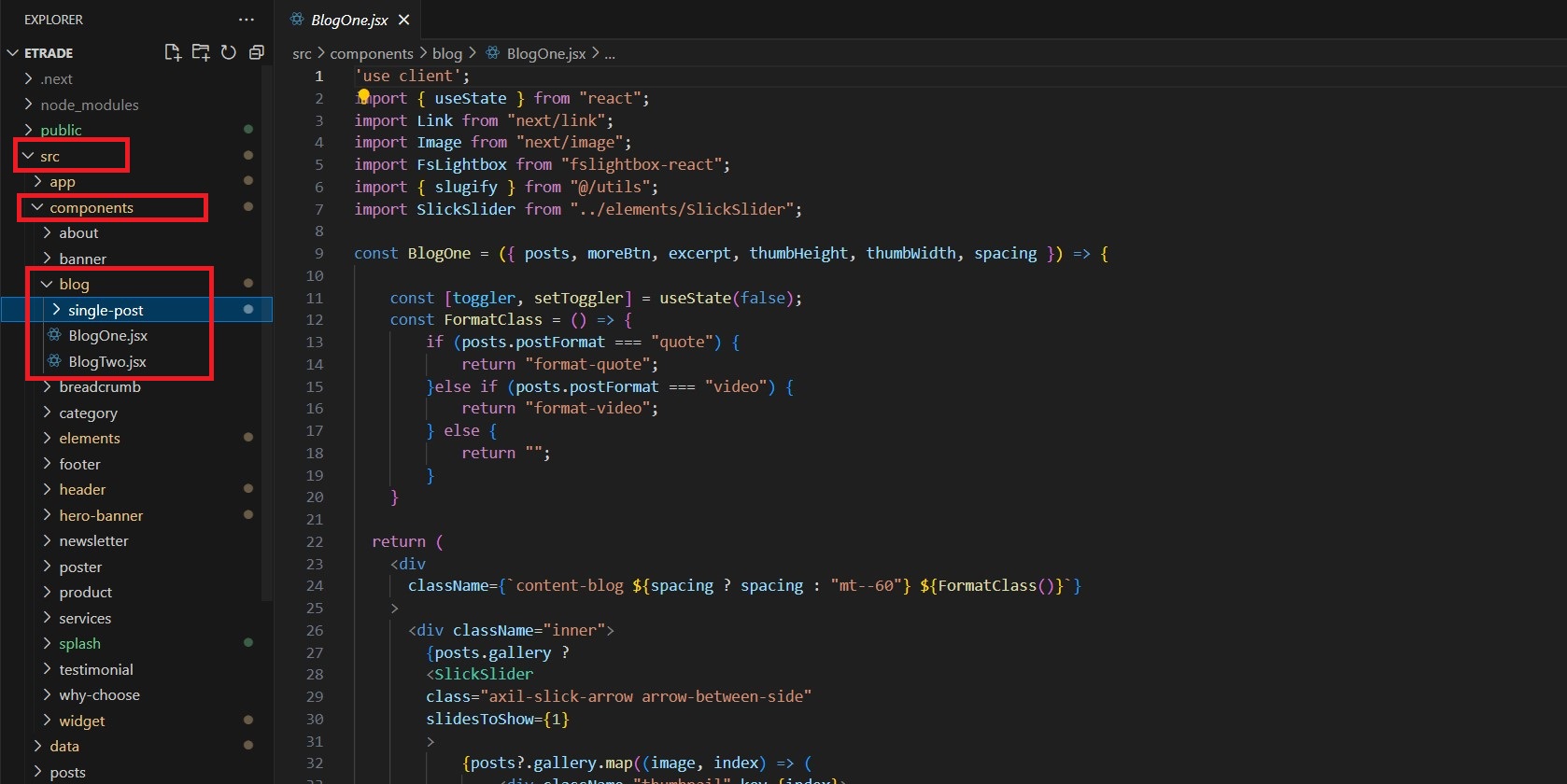
Task: Open BlogOne.jsx in the file tree
Action: (x=107, y=335)
